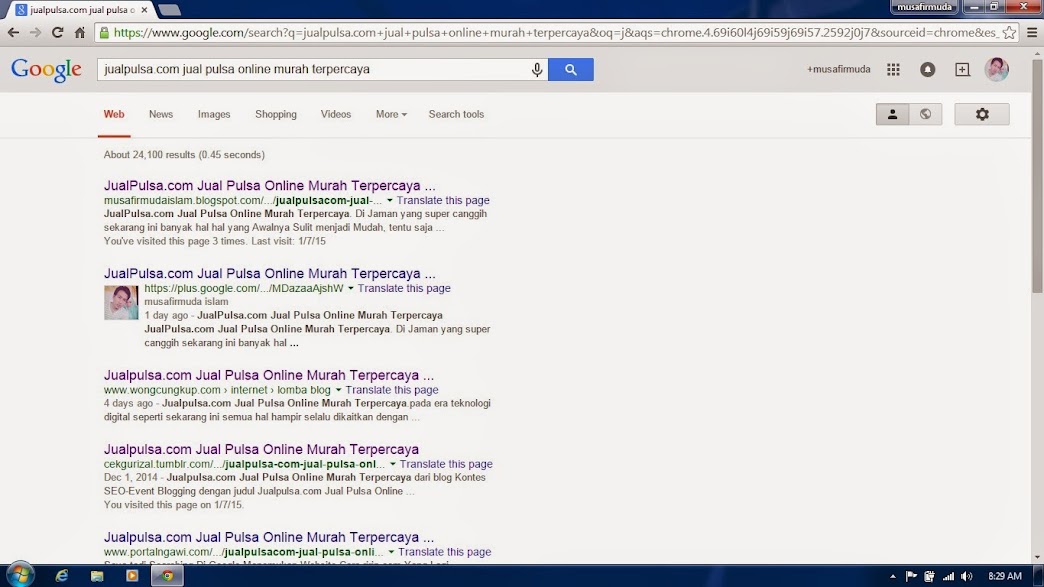This screenshot has height=587, width=1044.
Task: Open the volume speaker tray icon
Action: tap(967, 576)
